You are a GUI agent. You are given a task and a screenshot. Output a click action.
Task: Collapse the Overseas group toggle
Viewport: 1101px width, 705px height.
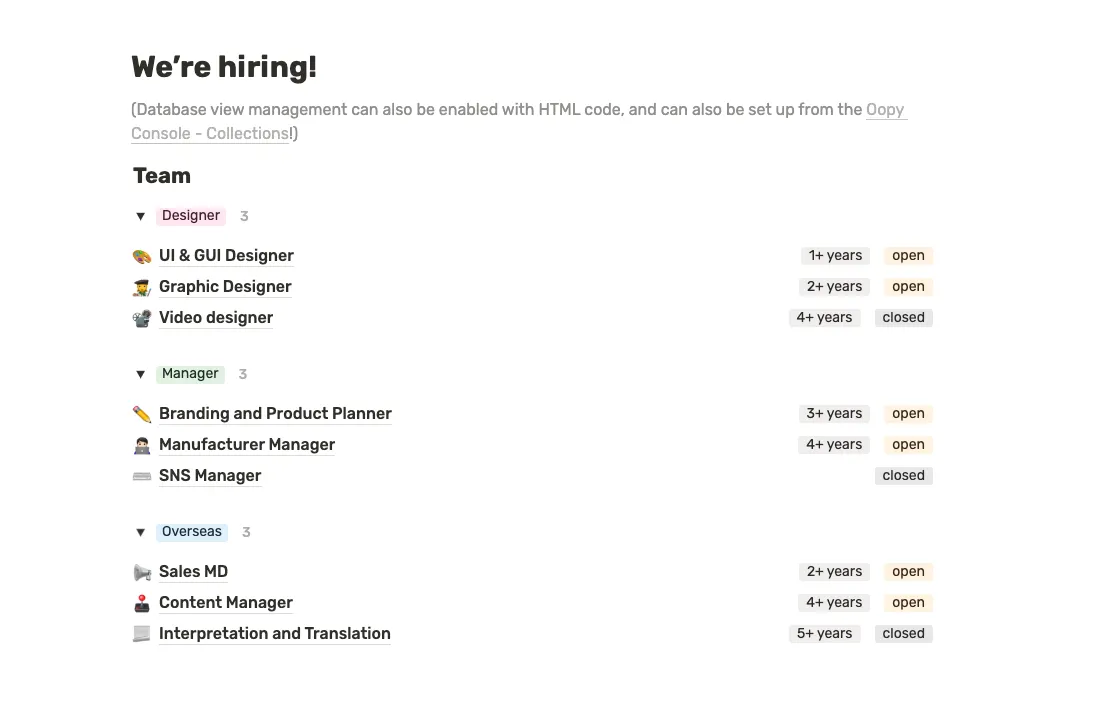pos(141,532)
